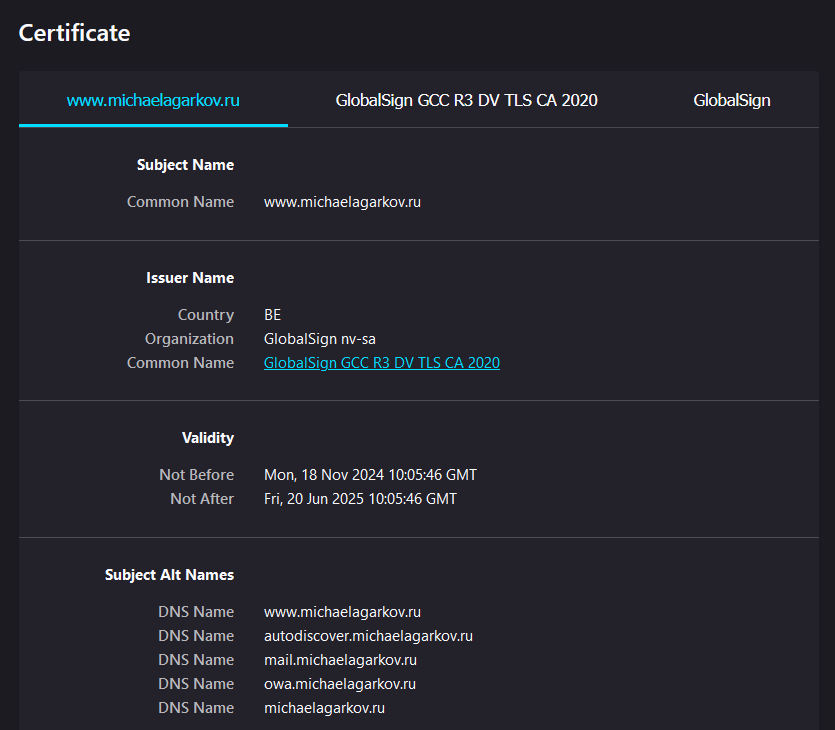Click the Country field label
This screenshot has width=835, height=730.
tap(205, 315)
